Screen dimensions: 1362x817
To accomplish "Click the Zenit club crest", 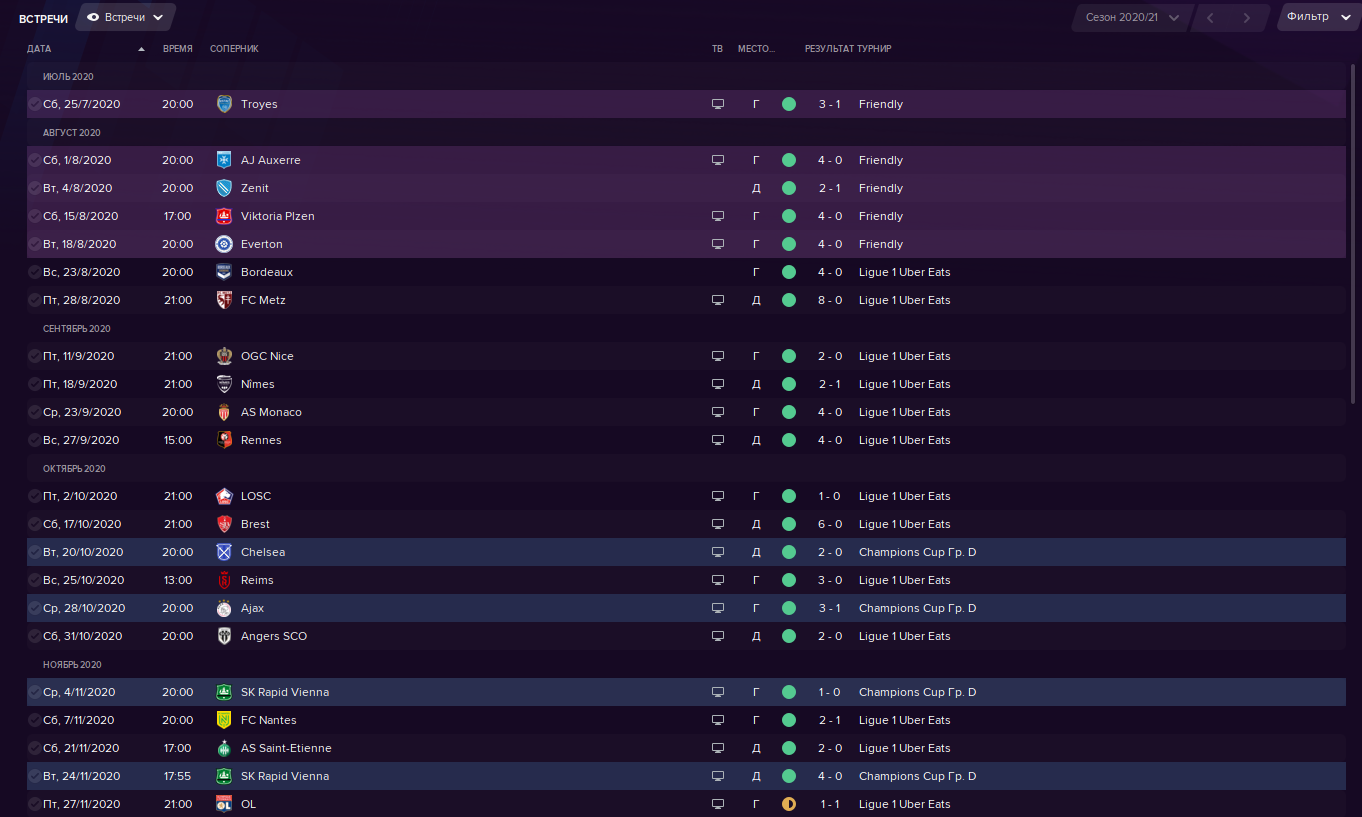I will click(224, 188).
